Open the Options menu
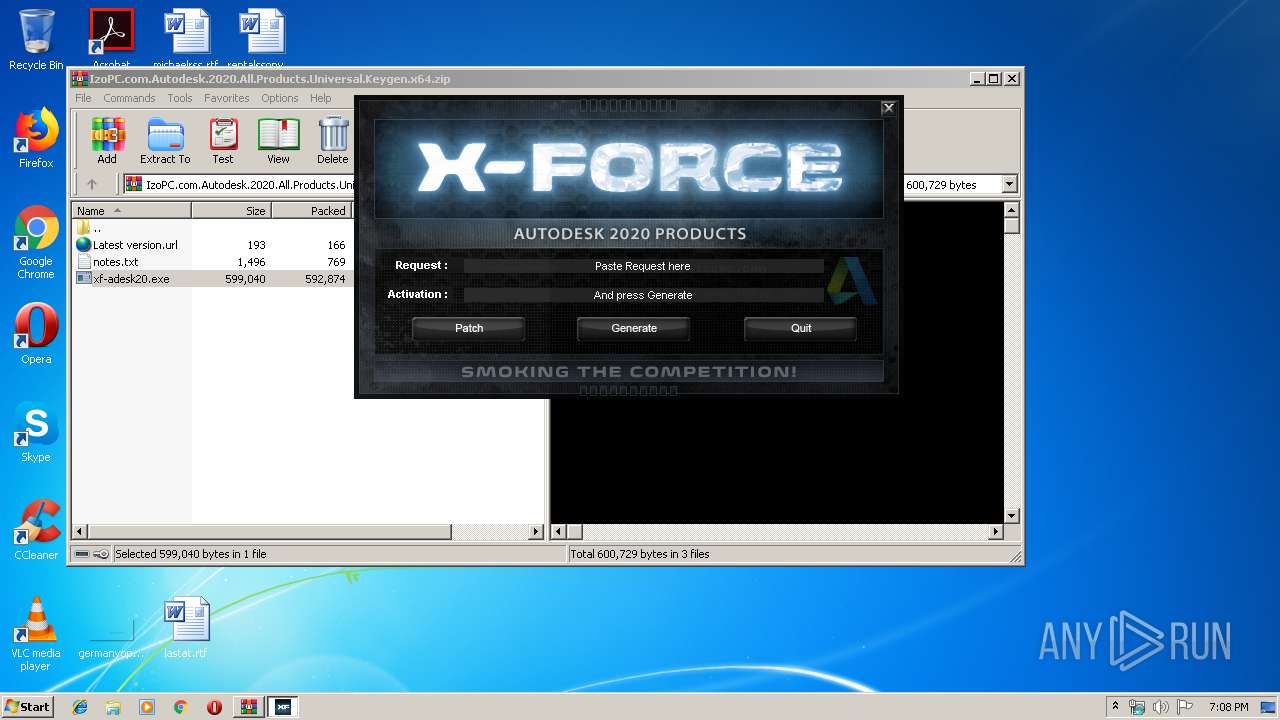Image resolution: width=1280 pixels, height=720 pixels. pyautogui.click(x=280, y=98)
